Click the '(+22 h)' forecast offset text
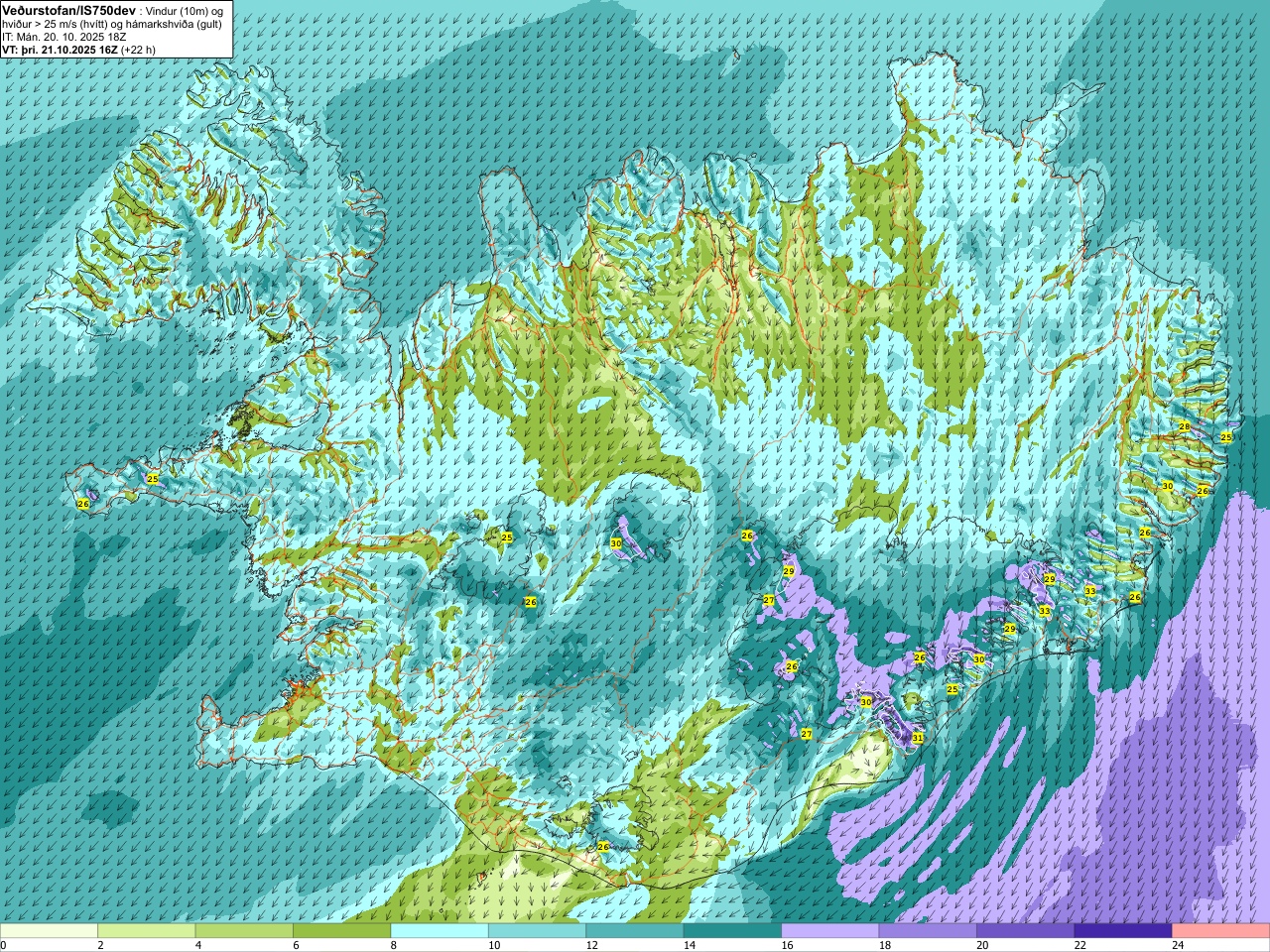The image size is (1270, 952). (138, 49)
